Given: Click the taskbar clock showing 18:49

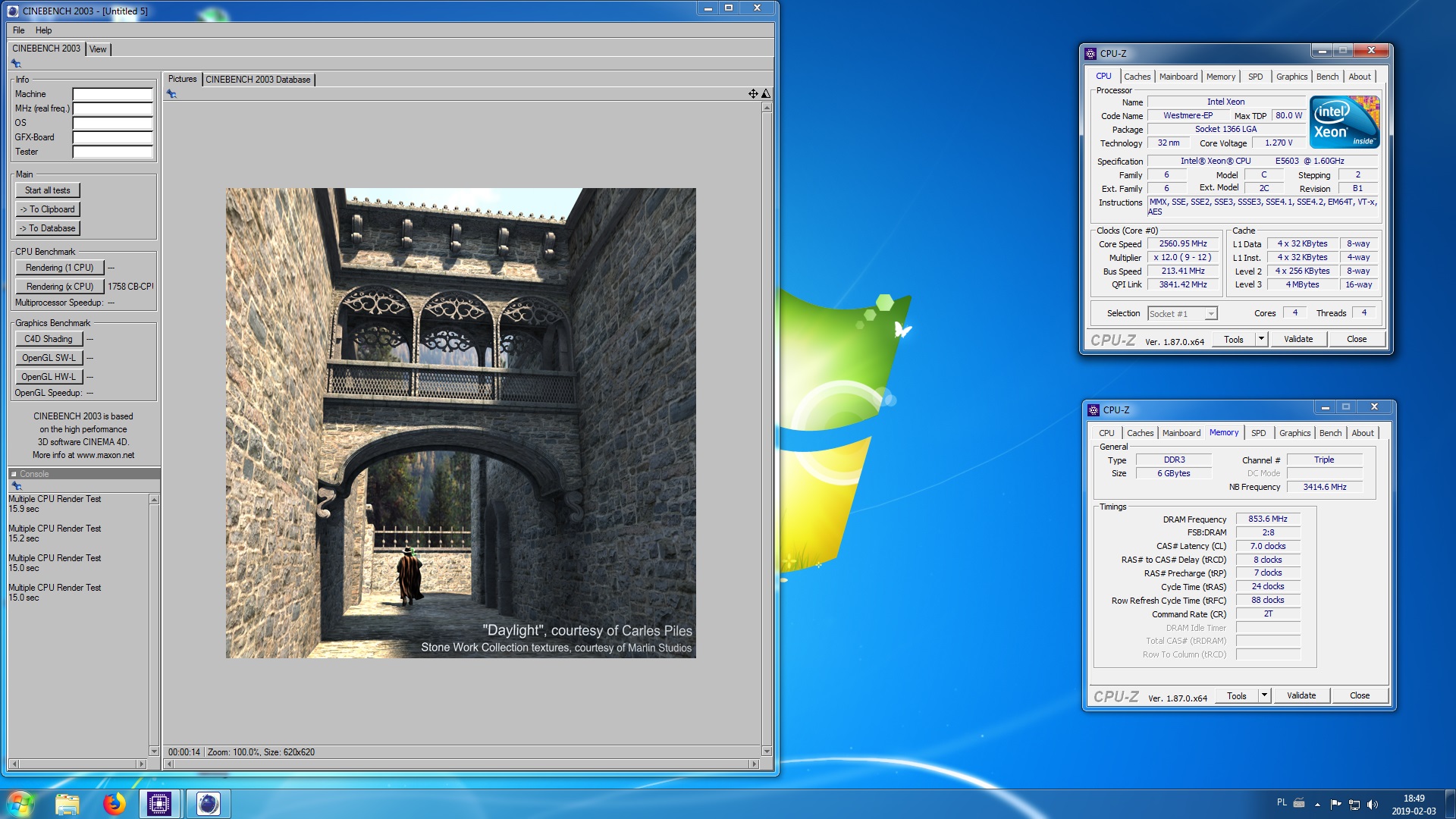Looking at the screenshot, I should point(1414,799).
